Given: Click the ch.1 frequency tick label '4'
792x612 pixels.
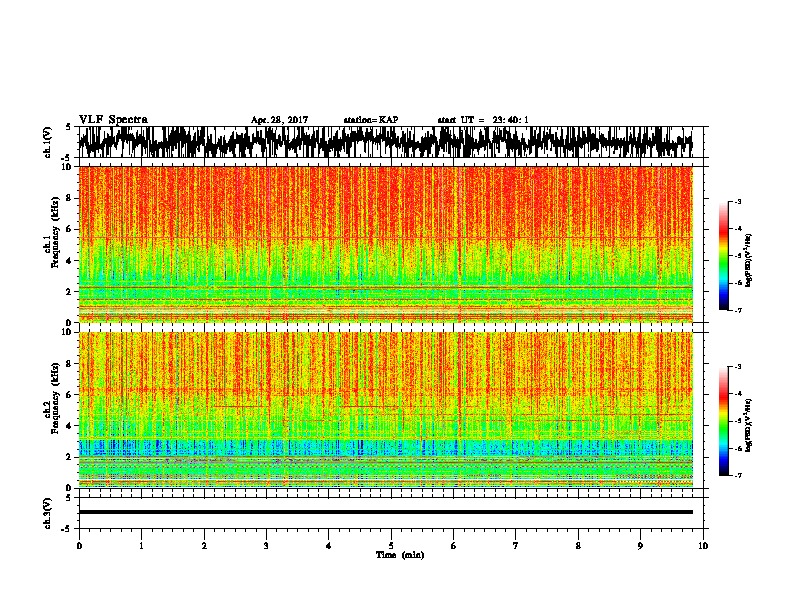Looking at the screenshot, I should (70, 261).
